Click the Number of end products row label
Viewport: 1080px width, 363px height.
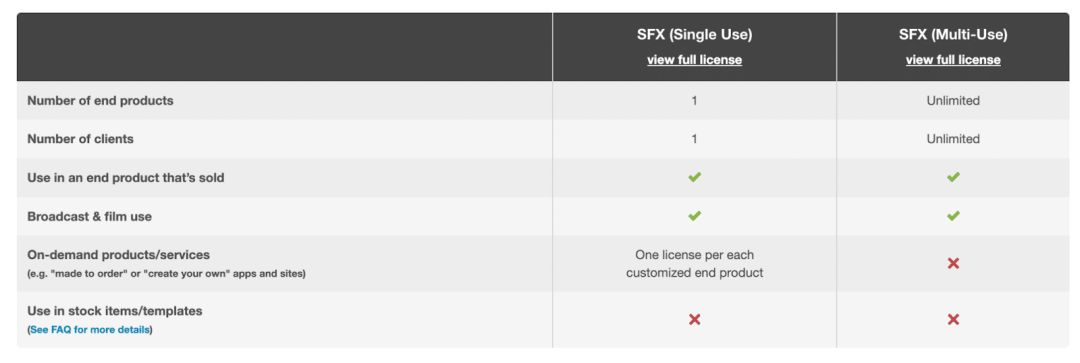tap(101, 101)
